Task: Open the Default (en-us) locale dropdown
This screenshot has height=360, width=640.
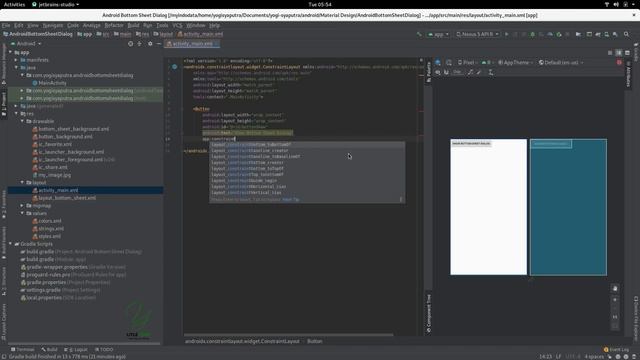Action: click(x=561, y=62)
